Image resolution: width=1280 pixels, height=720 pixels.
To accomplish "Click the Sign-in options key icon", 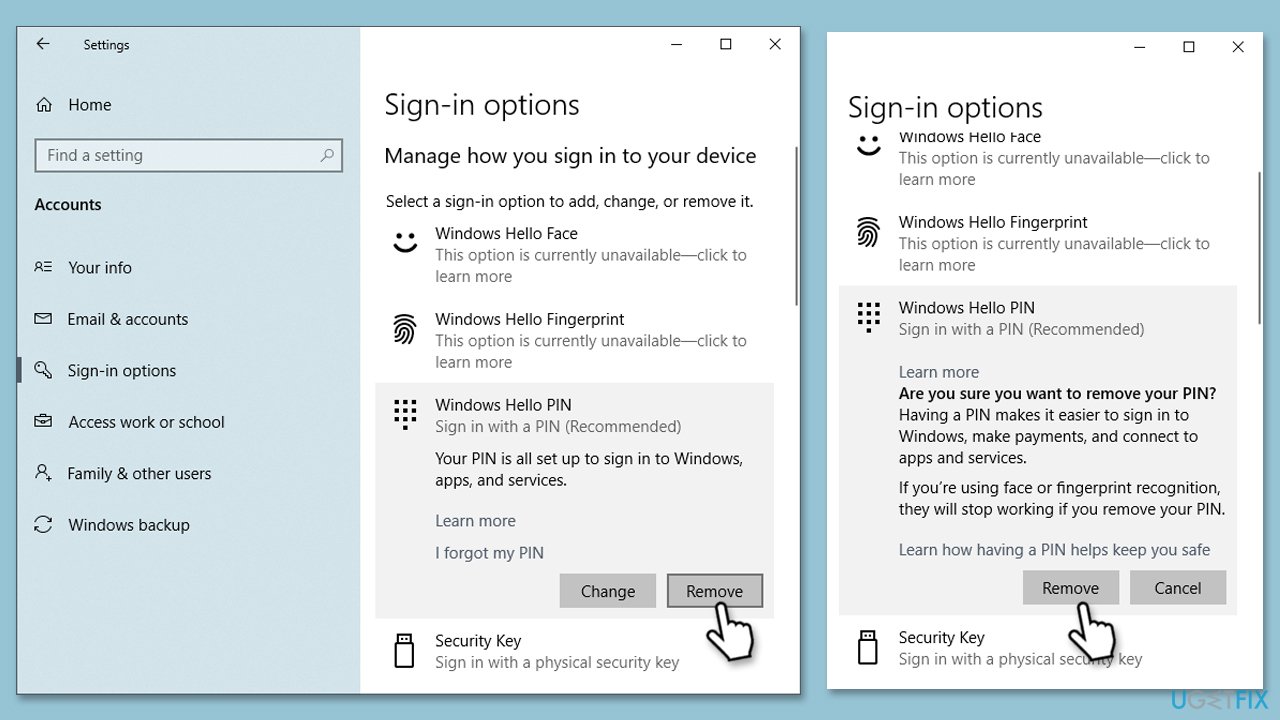I will coord(43,370).
